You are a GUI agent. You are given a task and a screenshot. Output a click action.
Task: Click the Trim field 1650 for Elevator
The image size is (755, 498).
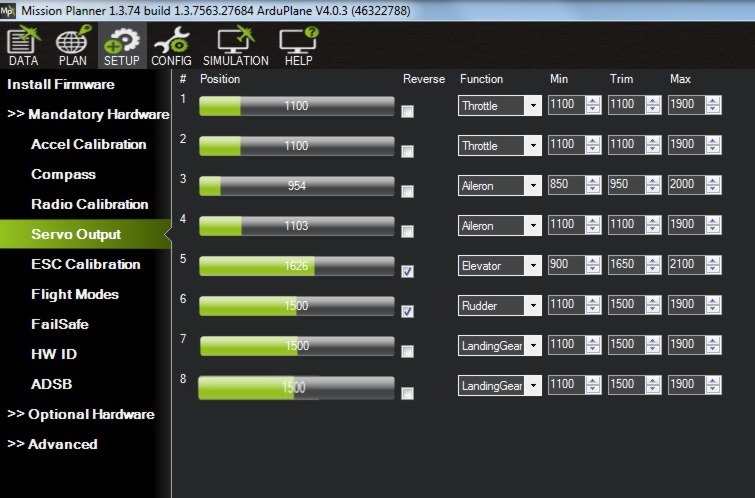click(626, 264)
